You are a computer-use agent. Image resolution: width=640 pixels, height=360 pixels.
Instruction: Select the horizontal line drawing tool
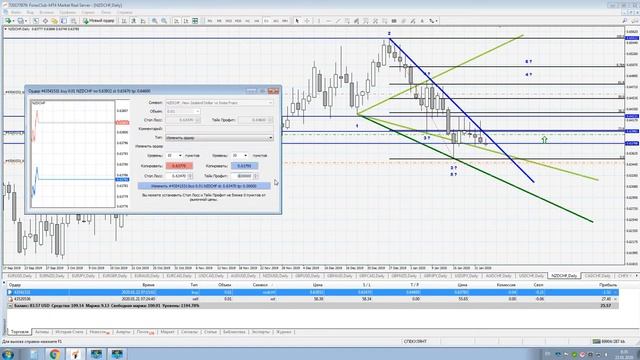(329, 21)
